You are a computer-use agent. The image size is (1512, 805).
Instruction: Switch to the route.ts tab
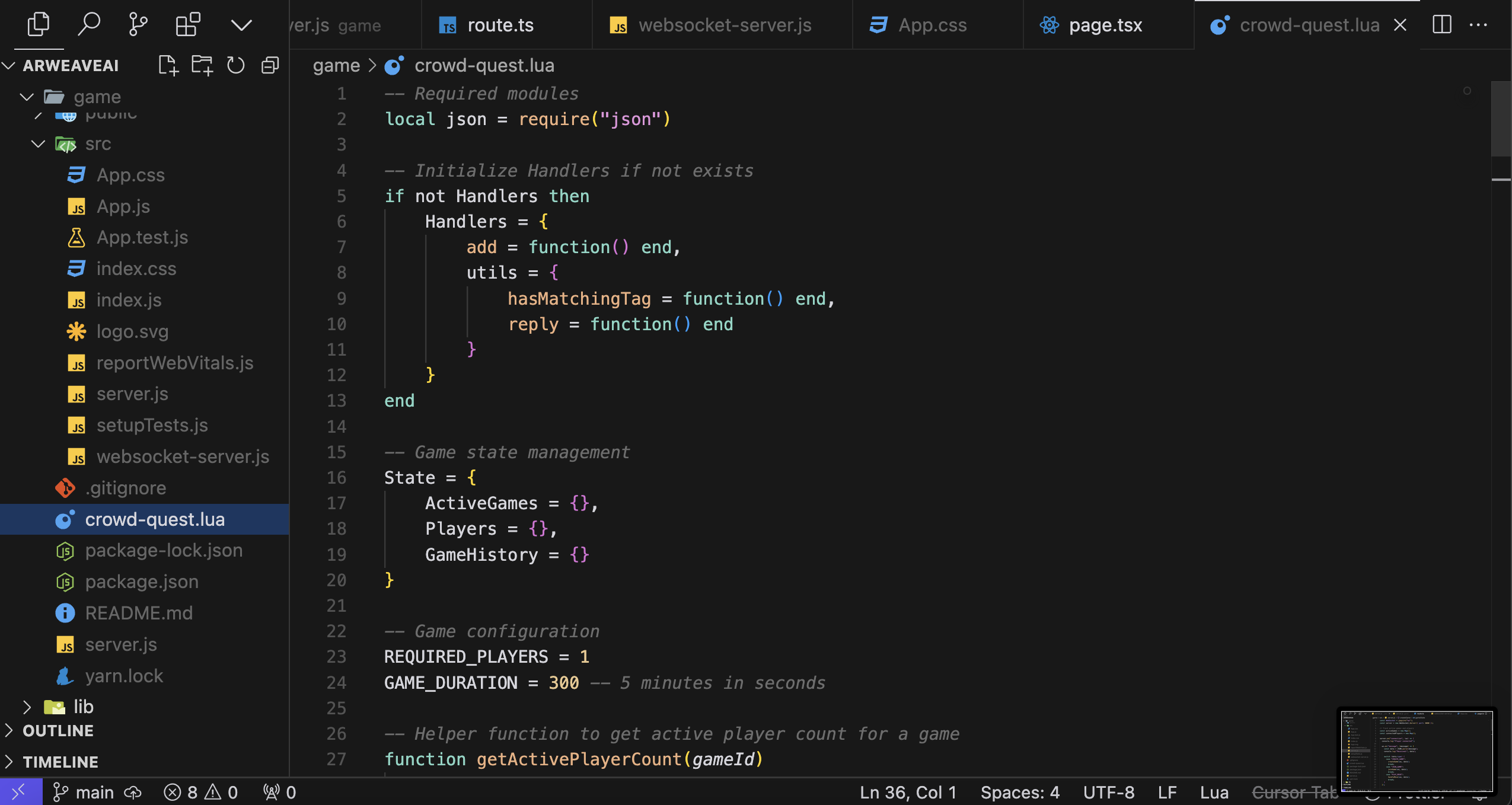pyautogui.click(x=500, y=25)
